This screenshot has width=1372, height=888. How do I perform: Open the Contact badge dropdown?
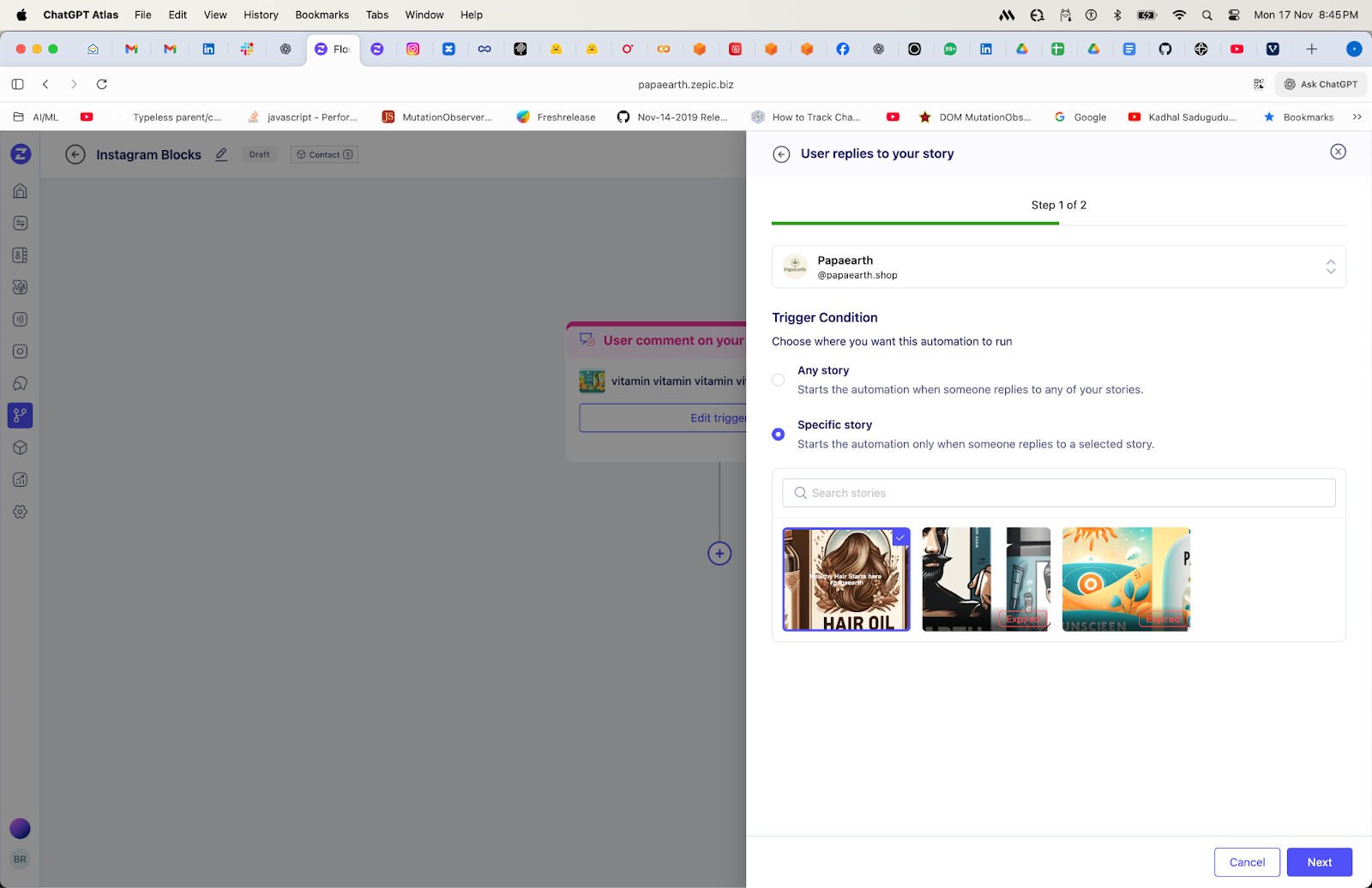pos(324,154)
